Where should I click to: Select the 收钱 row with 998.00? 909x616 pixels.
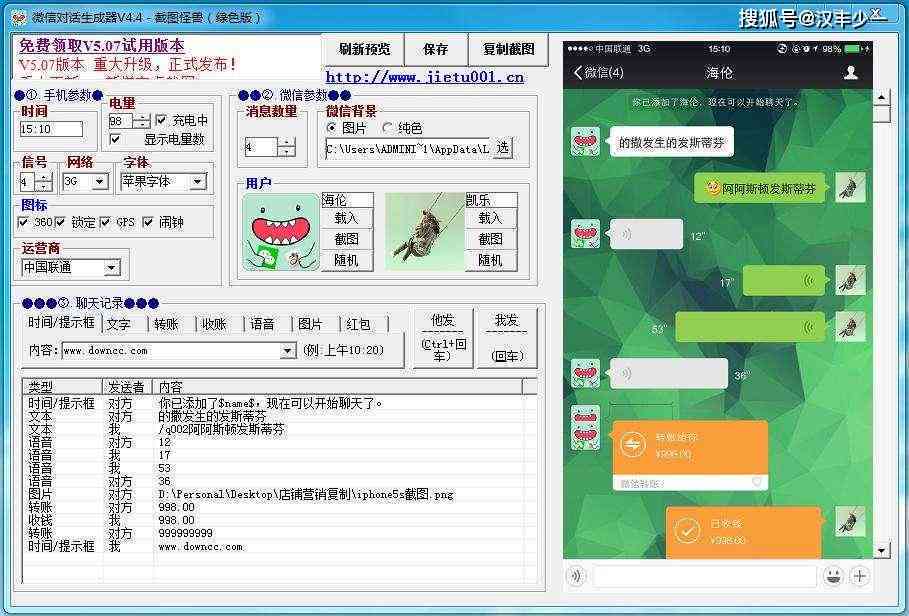280,520
